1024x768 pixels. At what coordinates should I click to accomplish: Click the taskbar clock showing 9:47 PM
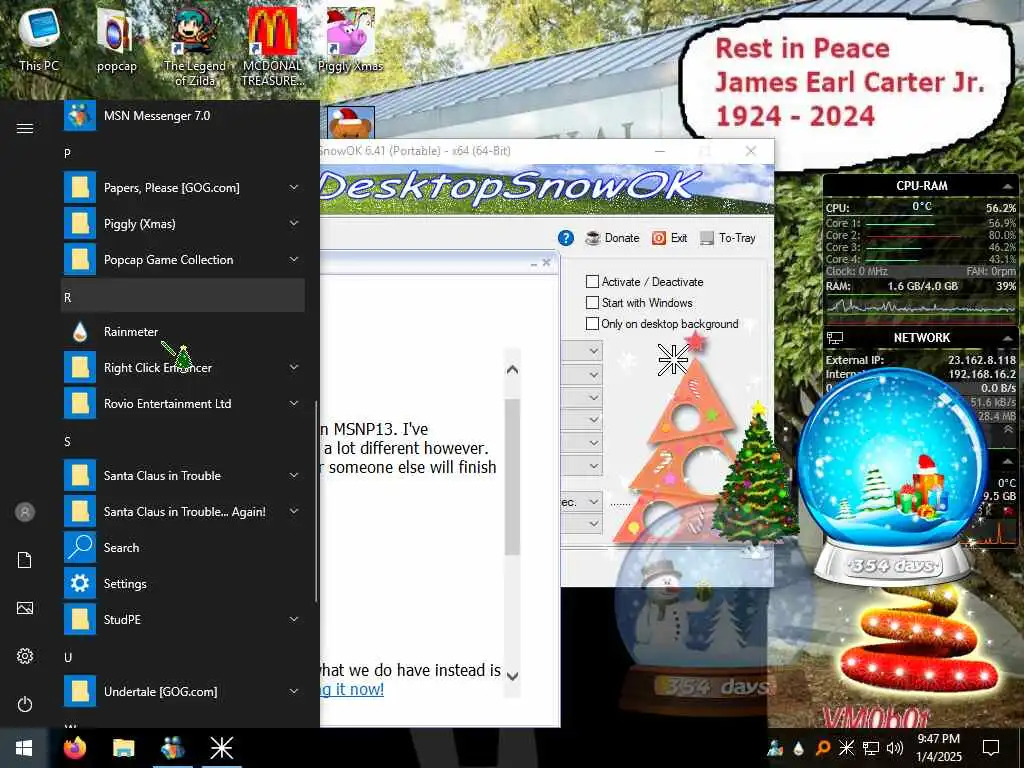(939, 748)
